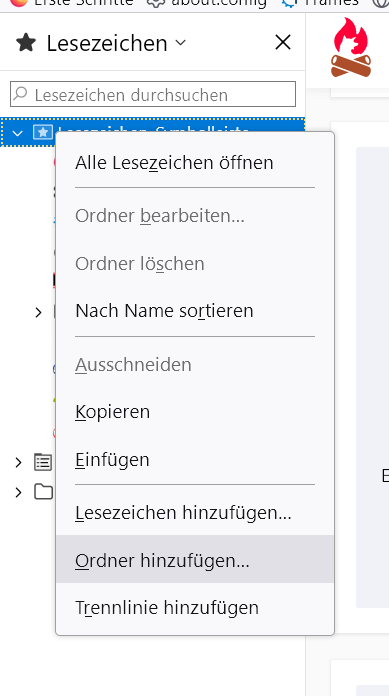Expand the collapsed subfolder chevron inside toolbar folder

pyautogui.click(x=38, y=312)
